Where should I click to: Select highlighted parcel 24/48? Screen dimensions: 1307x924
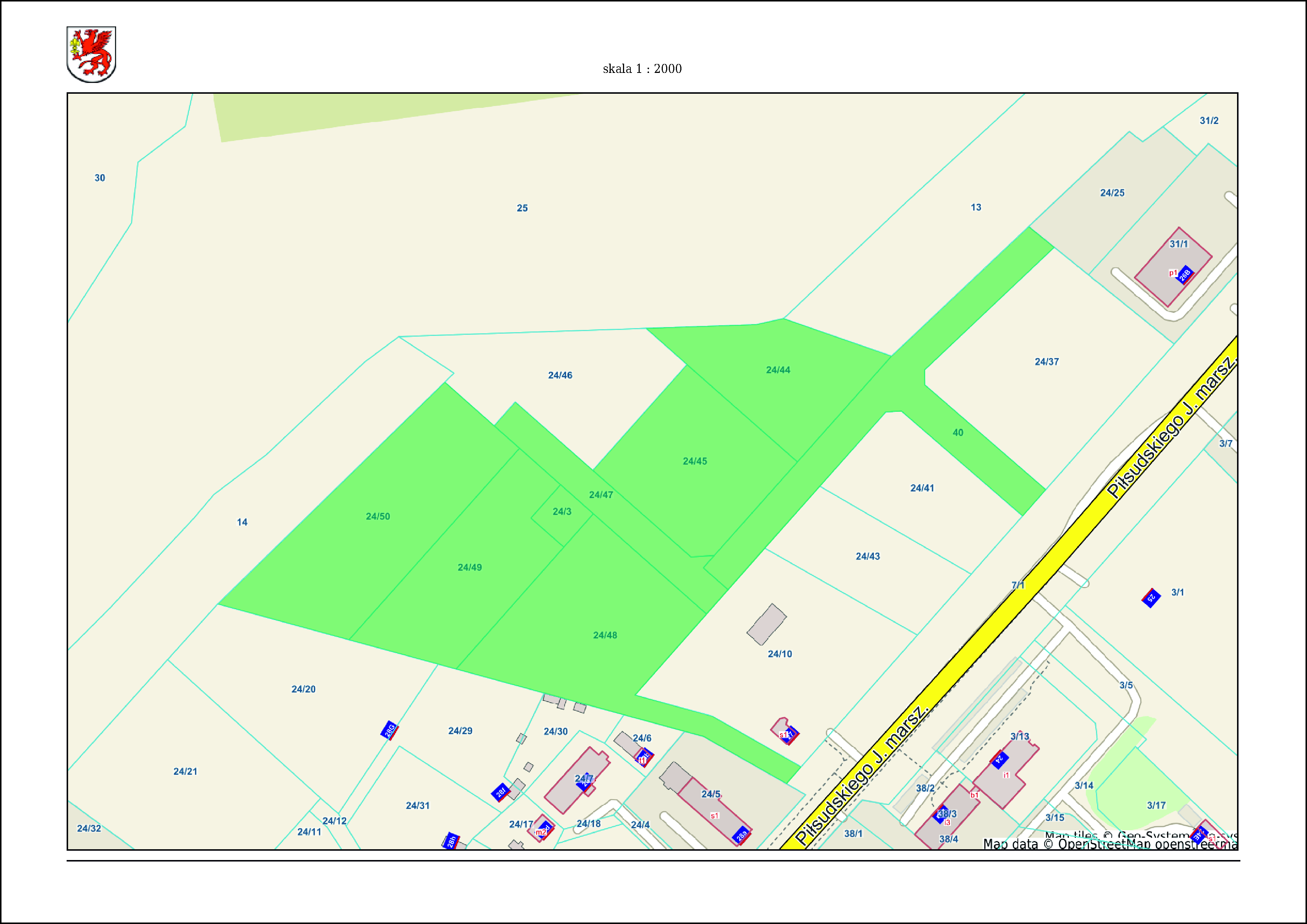604,635
